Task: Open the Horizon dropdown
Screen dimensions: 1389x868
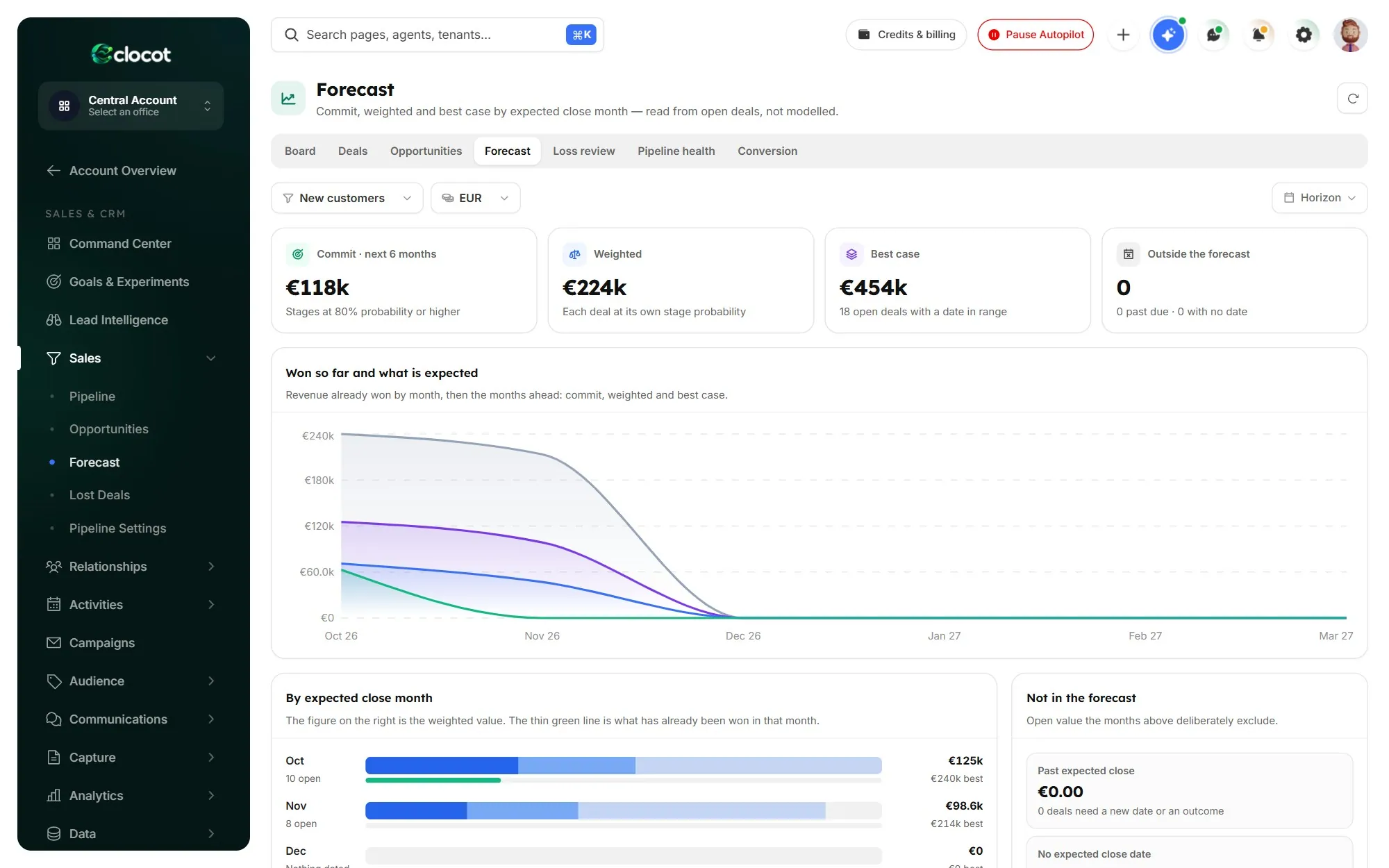Action: click(1320, 198)
